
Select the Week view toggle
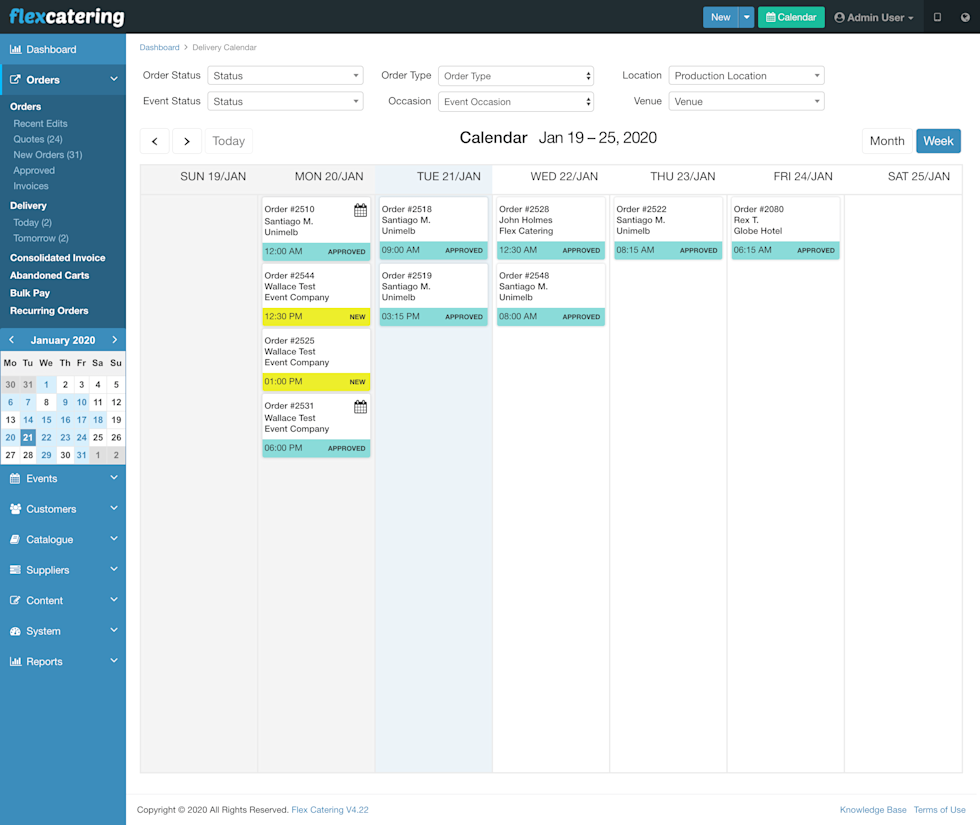(938, 141)
